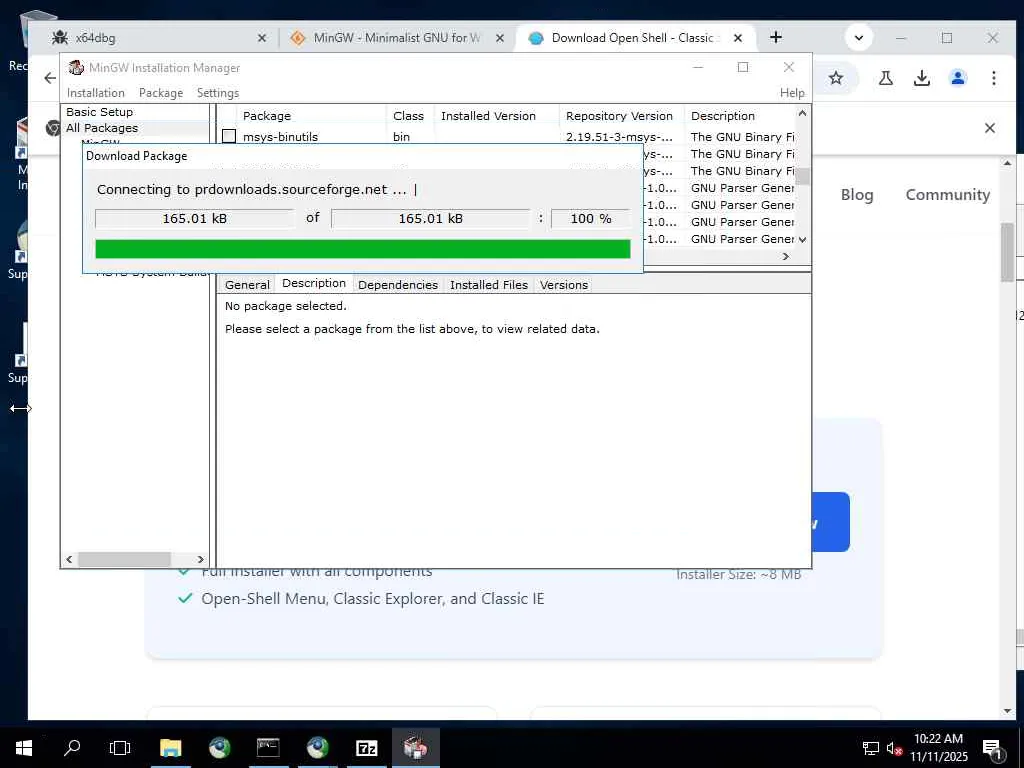The width and height of the screenshot is (1024, 768).
Task: Open the network icon in the system tray
Action: (871, 748)
